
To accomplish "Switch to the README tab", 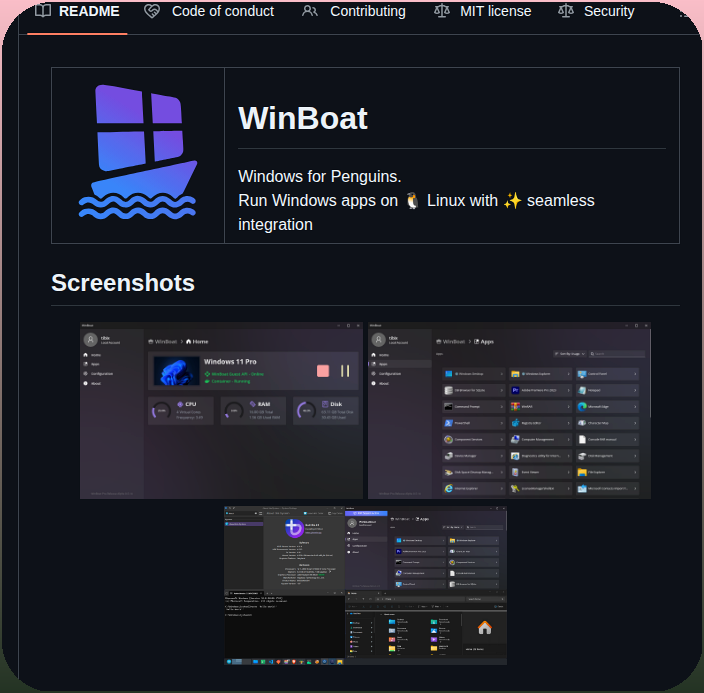I will (77, 11).
